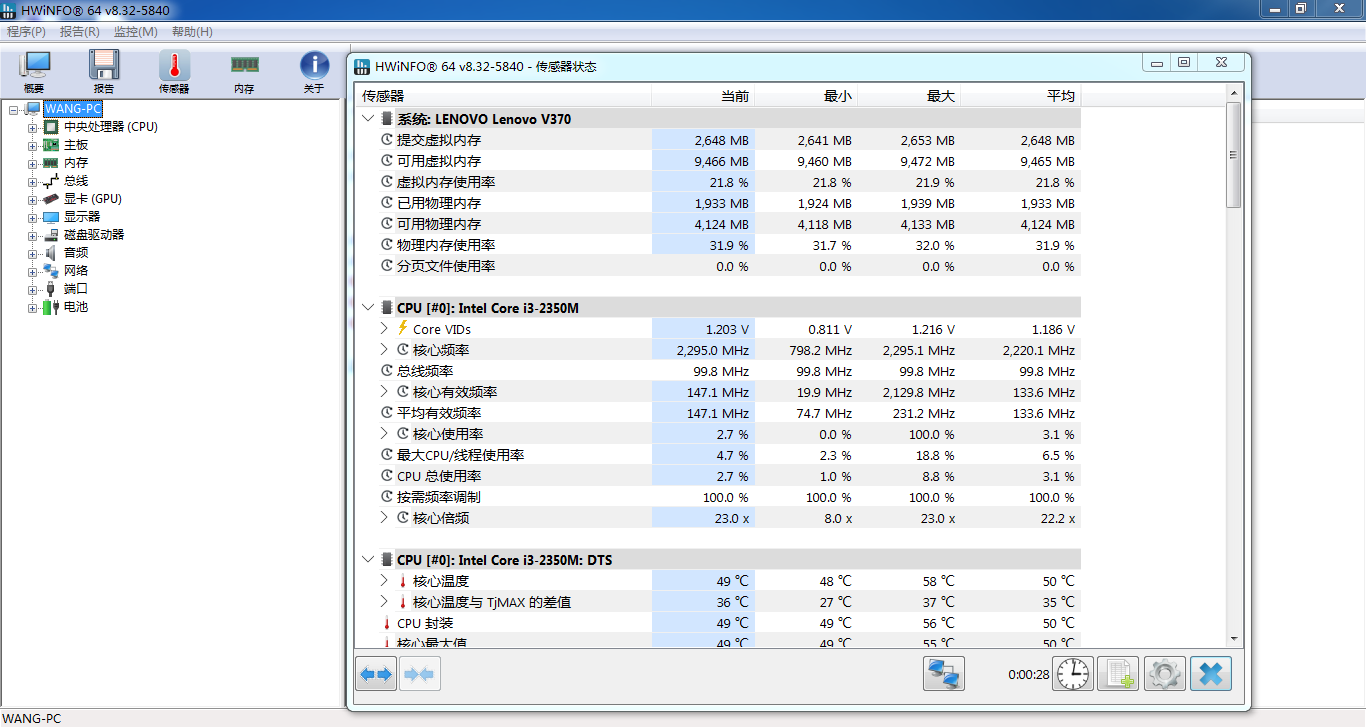Select the CPU 总使用率 sensor row label
The height and width of the screenshot is (728, 1366).
(439, 476)
